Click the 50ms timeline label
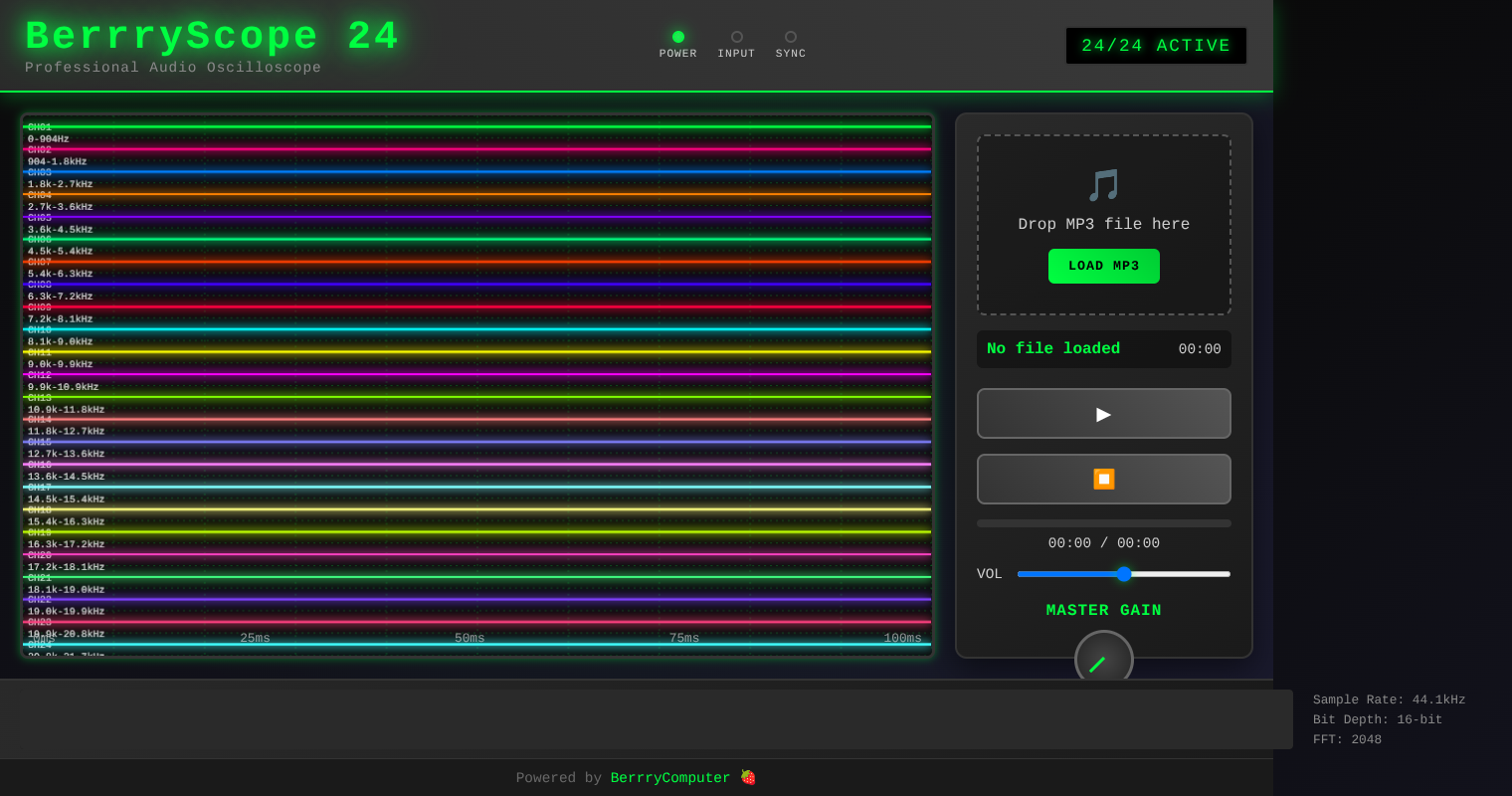Screen dimensions: 1512x796 pos(470,638)
